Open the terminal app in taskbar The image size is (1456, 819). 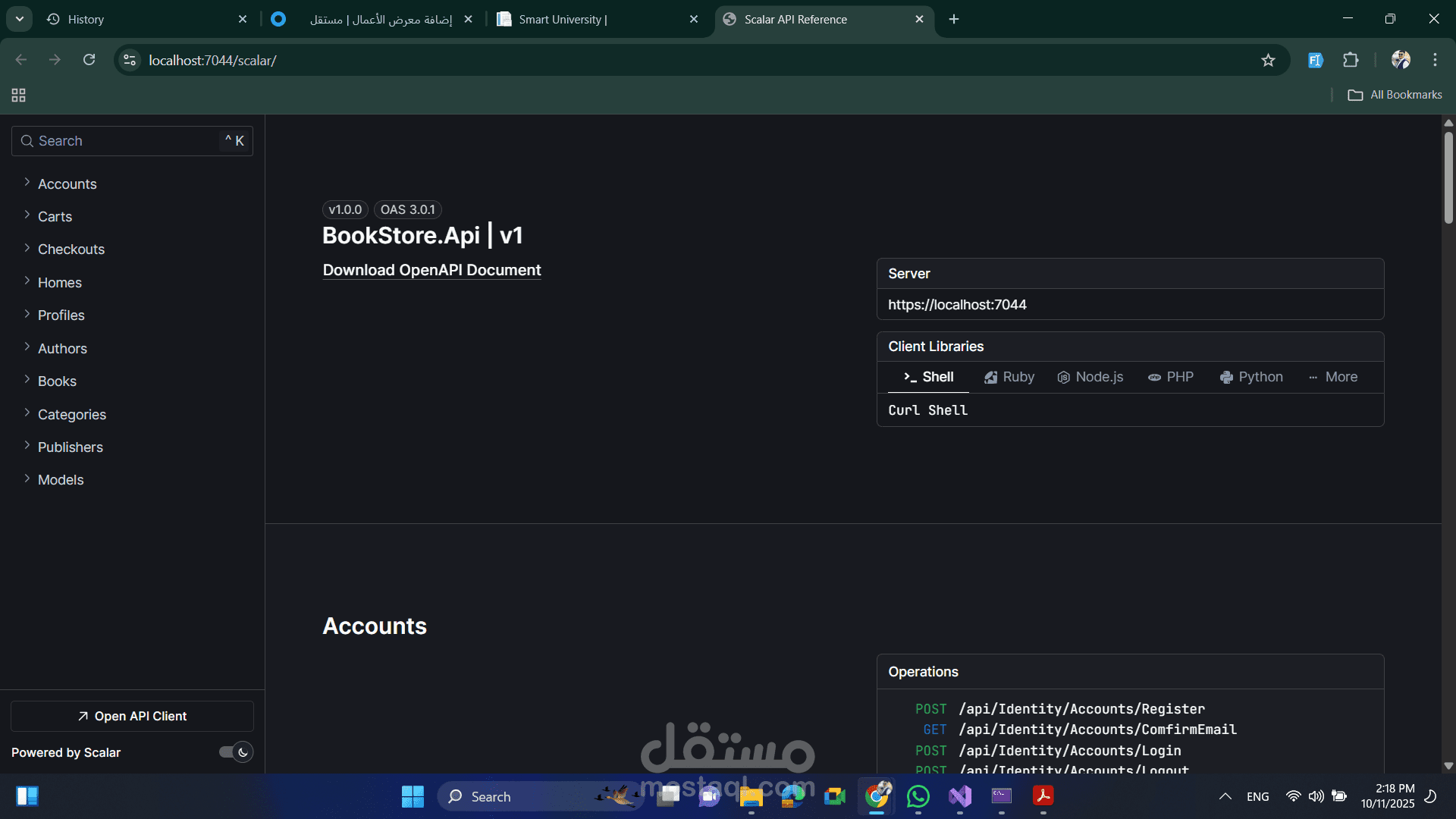tap(1002, 796)
